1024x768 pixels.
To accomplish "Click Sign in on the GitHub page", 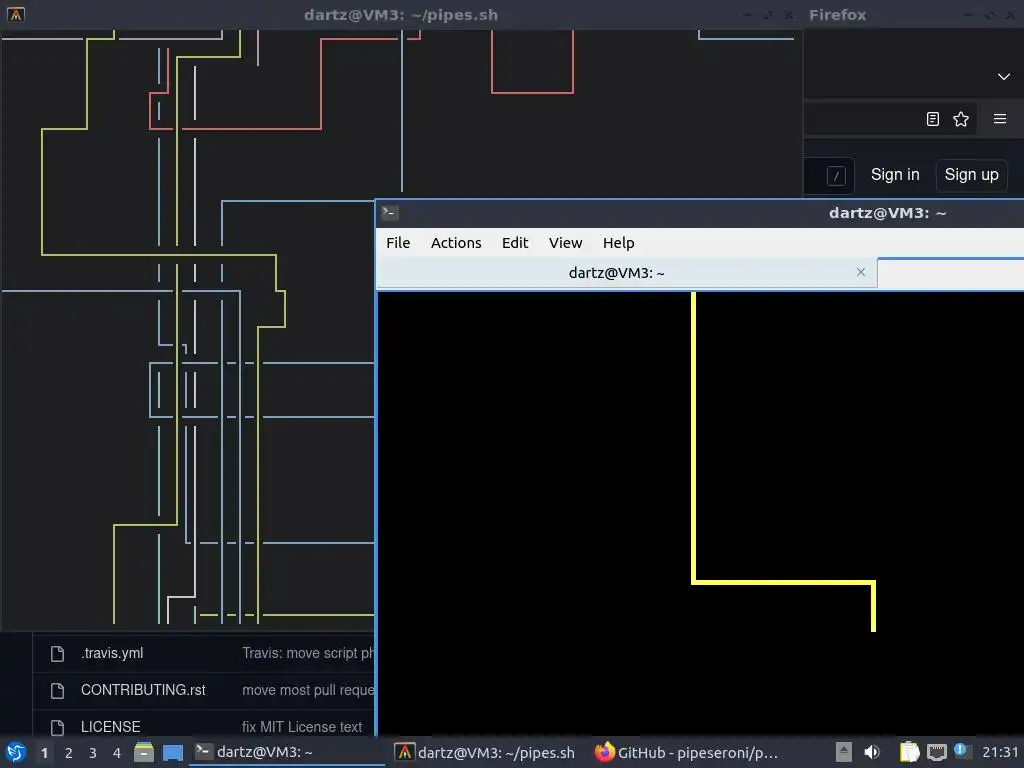I will click(895, 175).
